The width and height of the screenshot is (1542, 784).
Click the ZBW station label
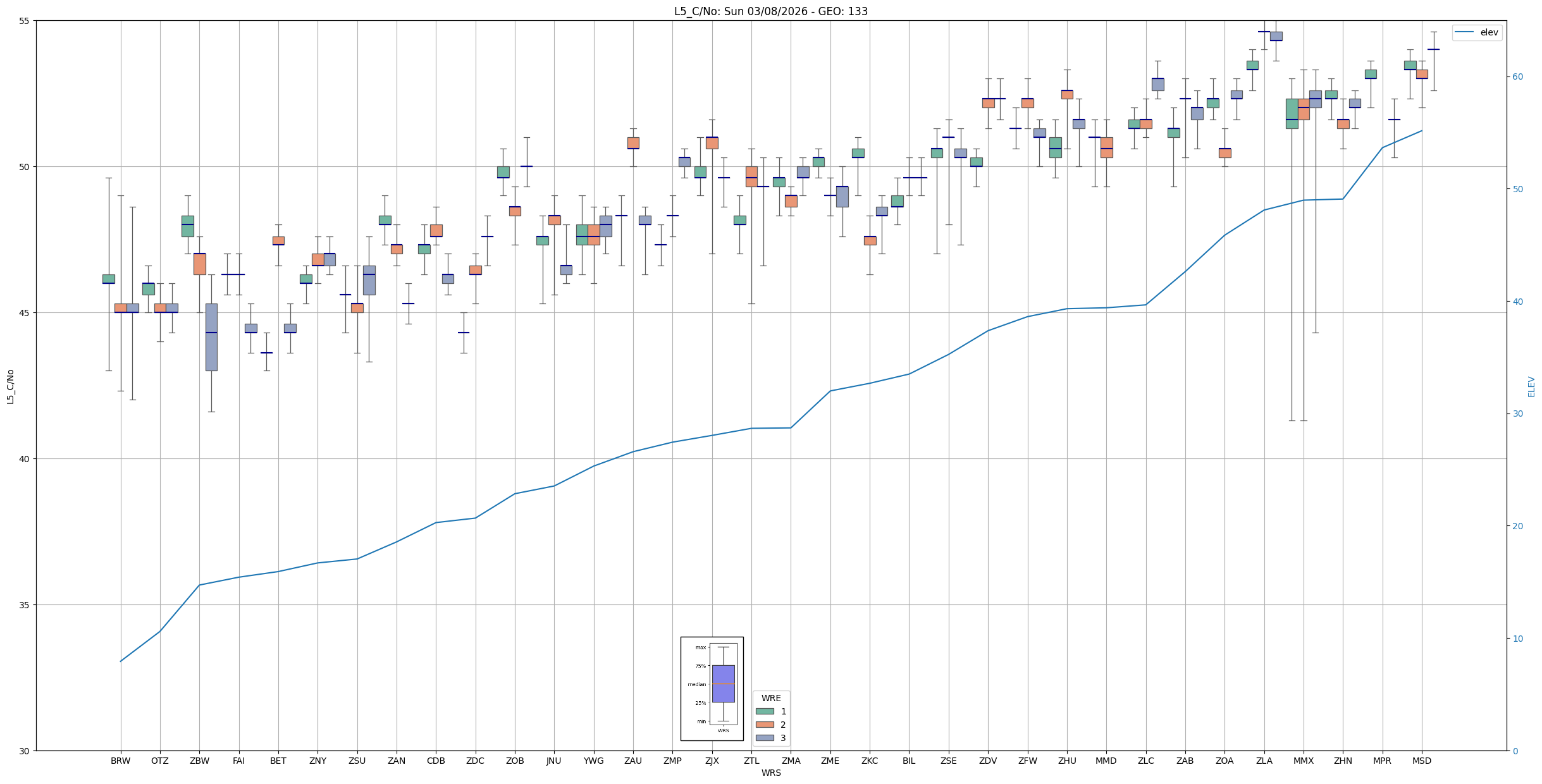coord(199,761)
